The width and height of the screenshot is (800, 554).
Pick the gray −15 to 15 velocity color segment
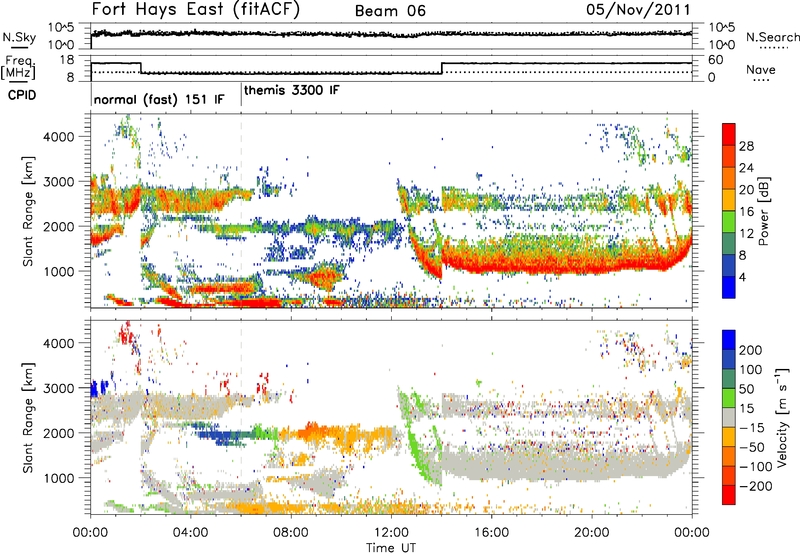[729, 417]
